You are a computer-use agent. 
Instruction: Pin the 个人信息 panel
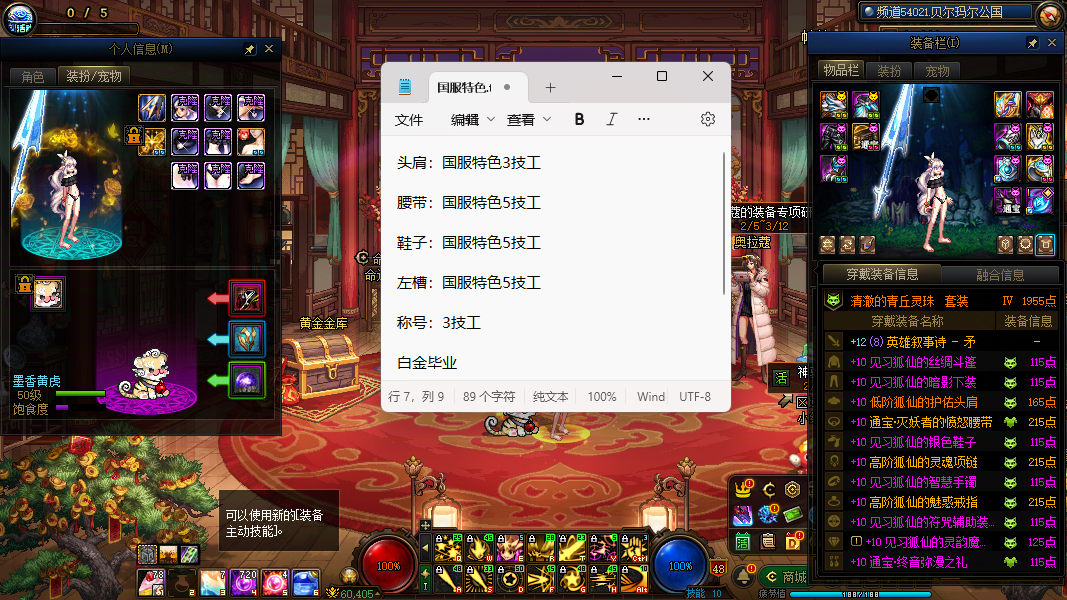(250, 49)
